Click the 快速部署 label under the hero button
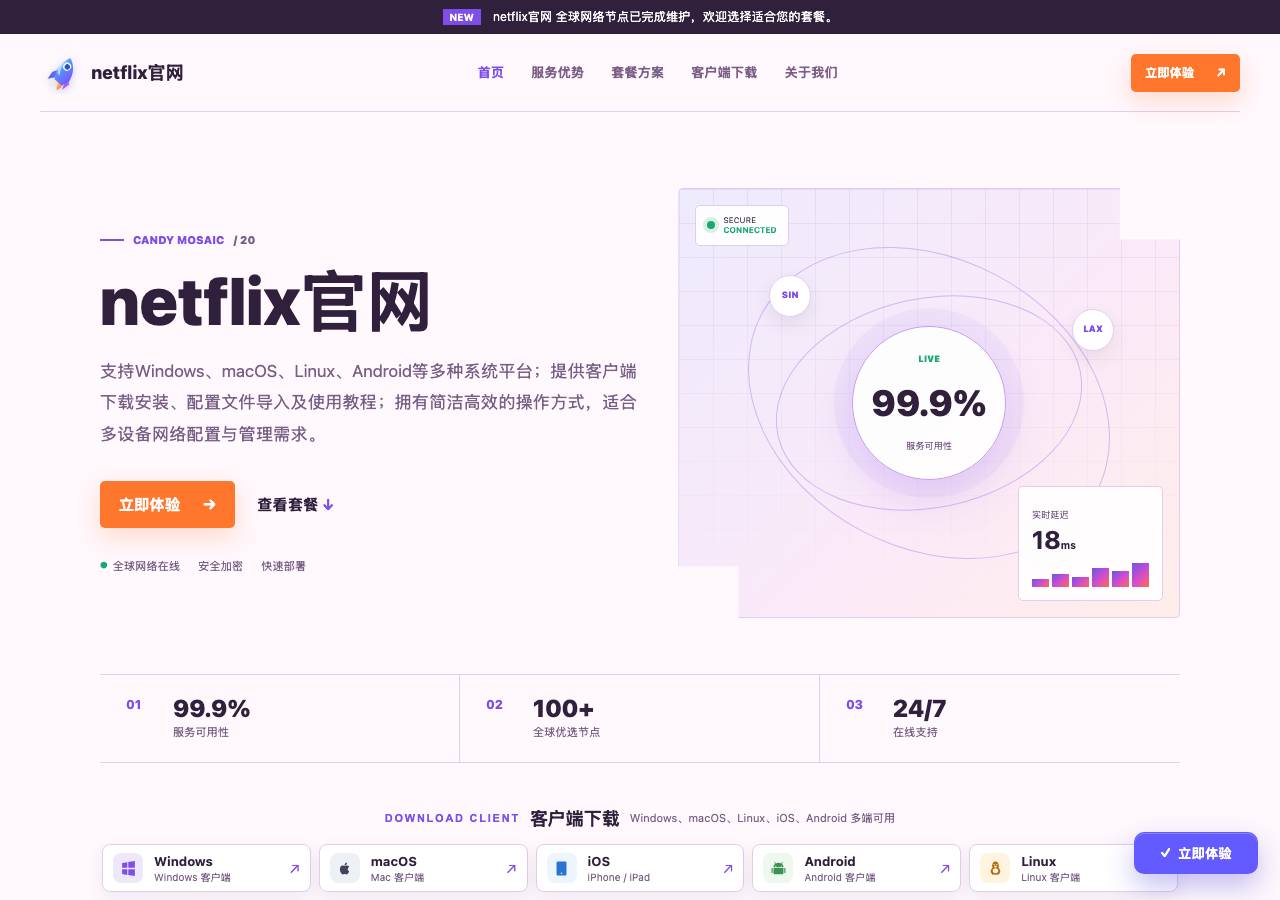1280x900 pixels. point(284,566)
